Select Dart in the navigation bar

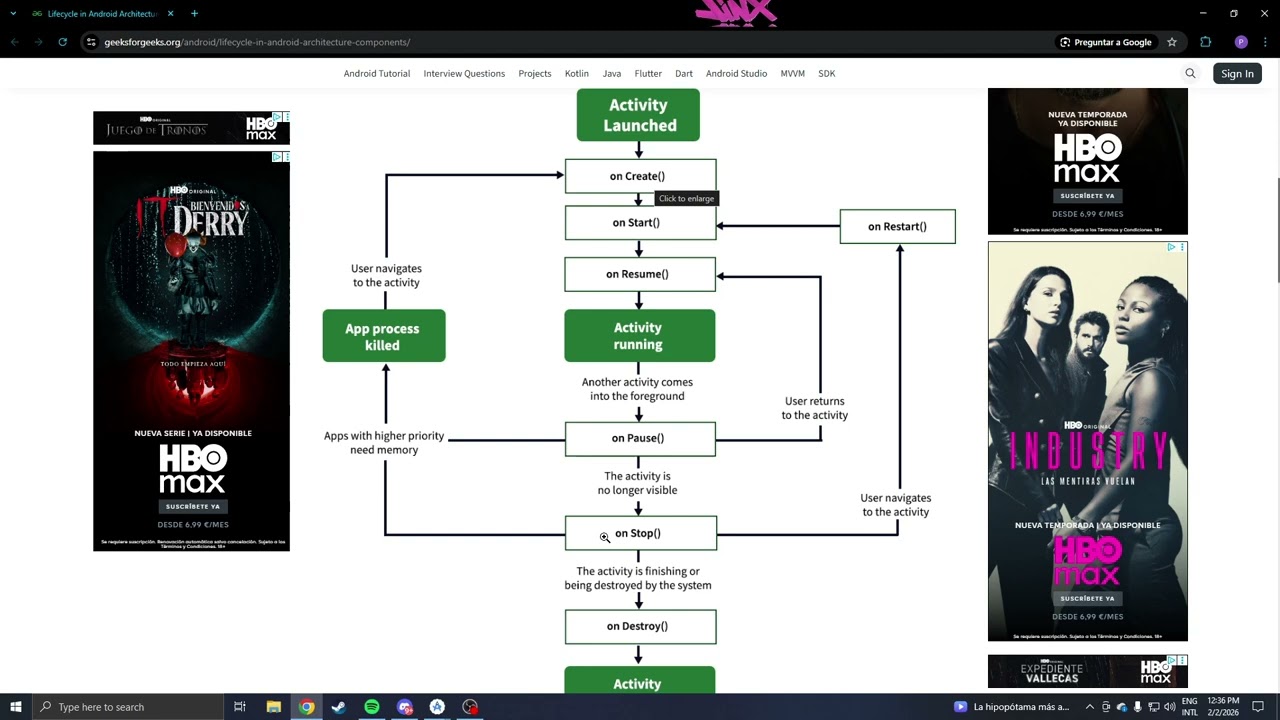tap(684, 73)
